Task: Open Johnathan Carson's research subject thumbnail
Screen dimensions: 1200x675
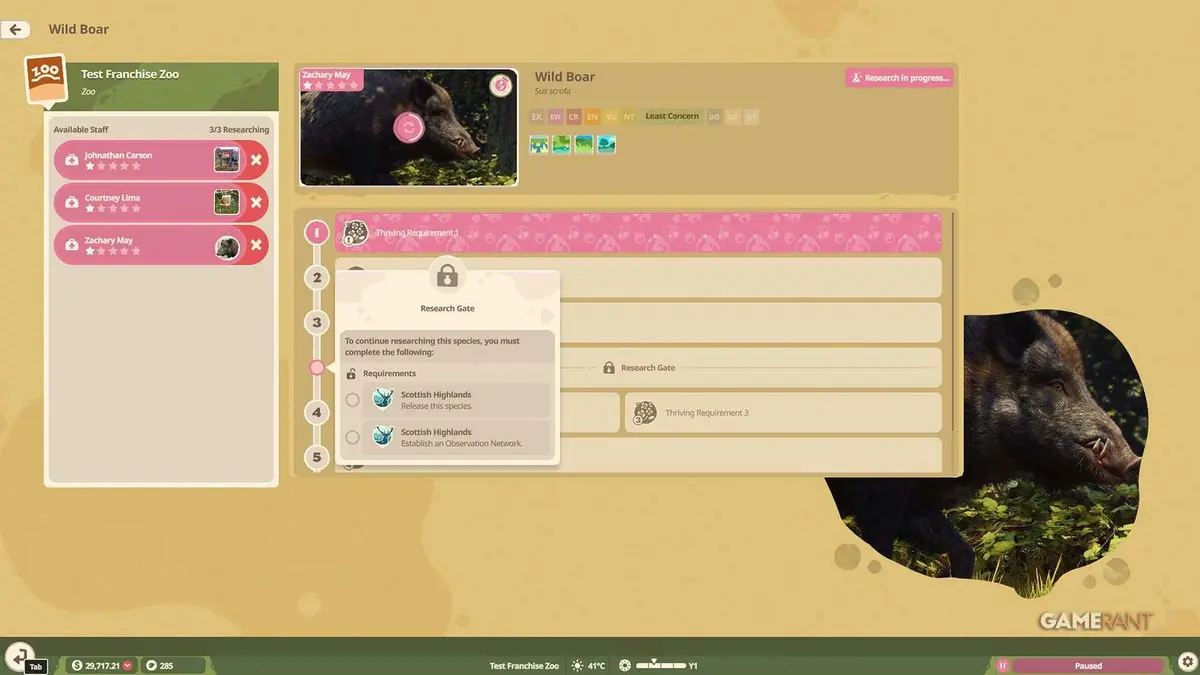Action: point(227,160)
